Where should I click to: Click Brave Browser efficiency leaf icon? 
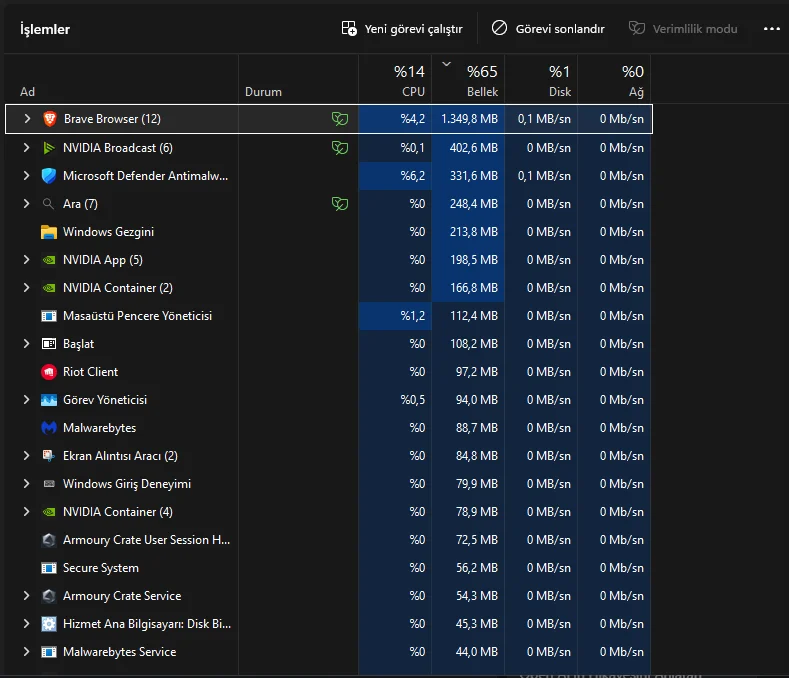(x=340, y=119)
